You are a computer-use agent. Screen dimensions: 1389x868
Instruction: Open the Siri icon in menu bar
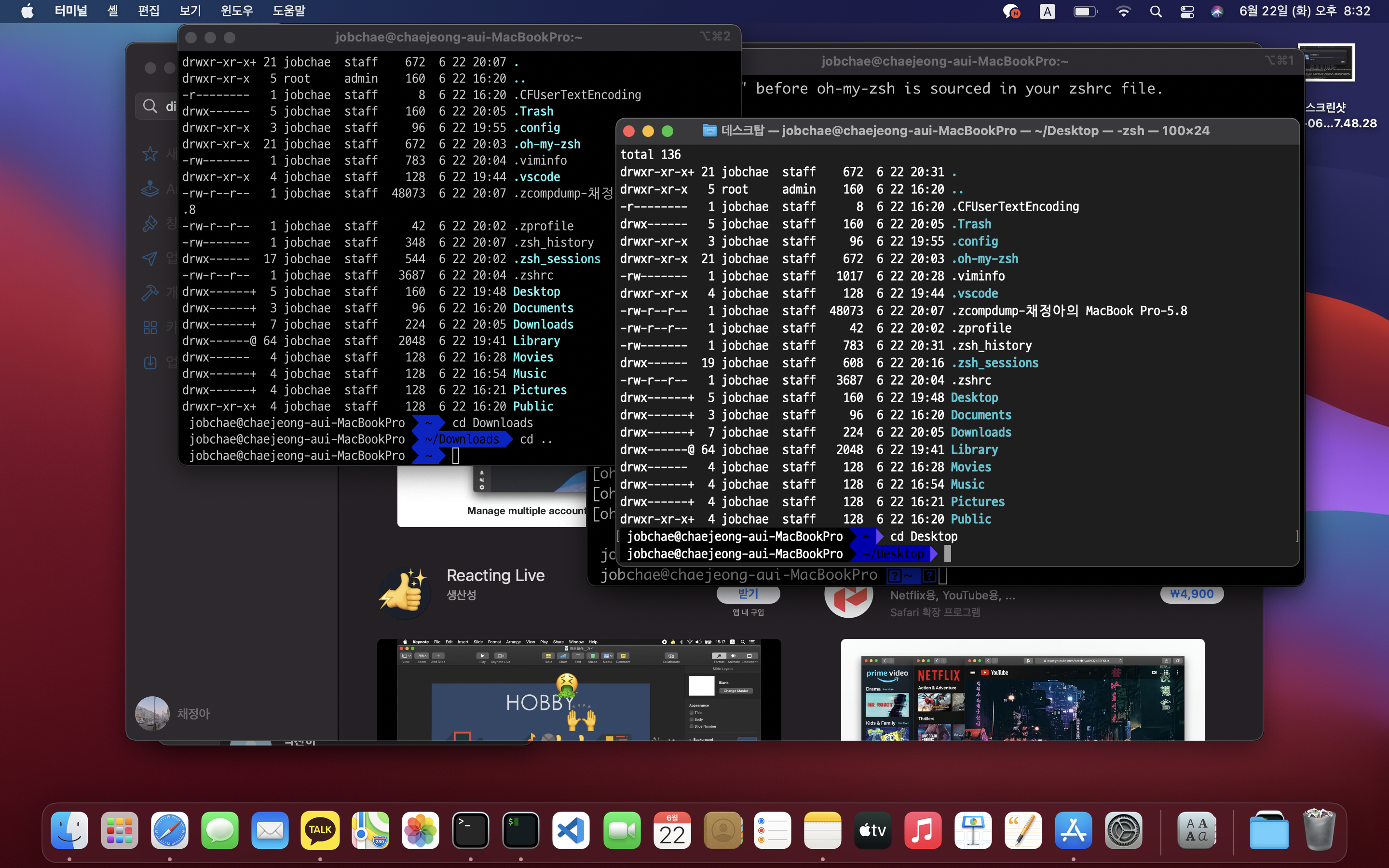coord(1217,12)
